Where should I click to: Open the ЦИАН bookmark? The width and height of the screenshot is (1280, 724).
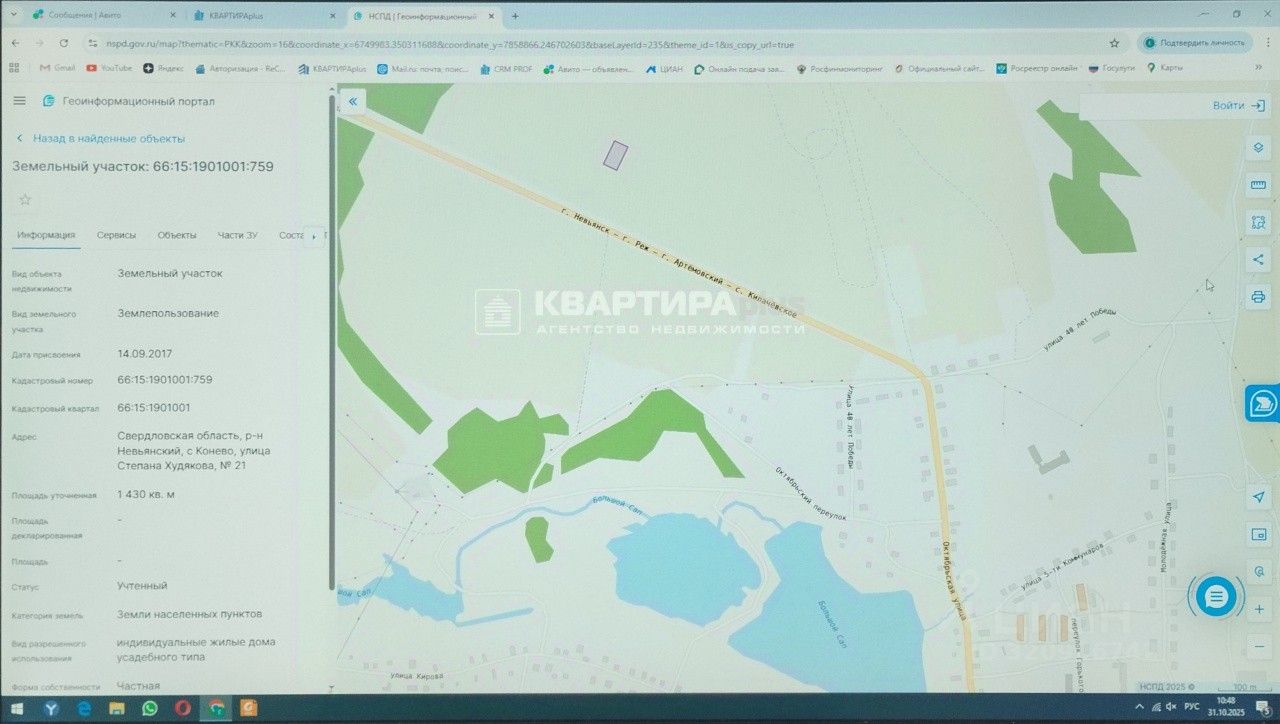(664, 68)
